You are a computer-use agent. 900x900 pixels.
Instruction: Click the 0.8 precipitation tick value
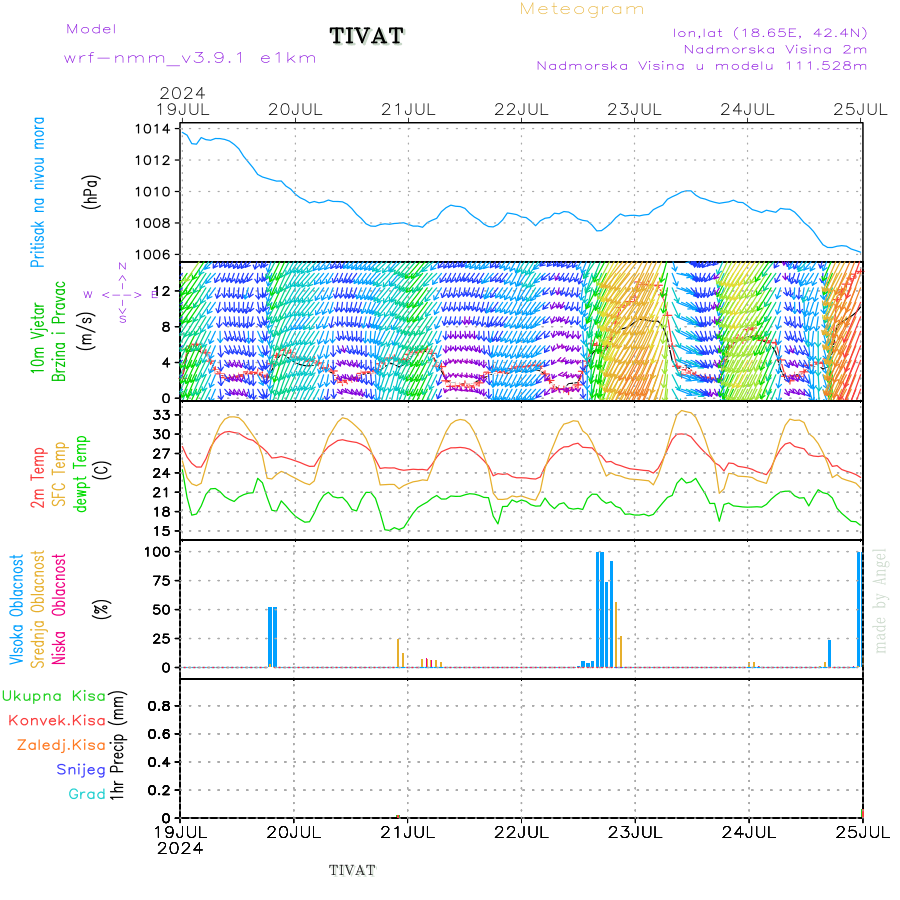pos(159,707)
